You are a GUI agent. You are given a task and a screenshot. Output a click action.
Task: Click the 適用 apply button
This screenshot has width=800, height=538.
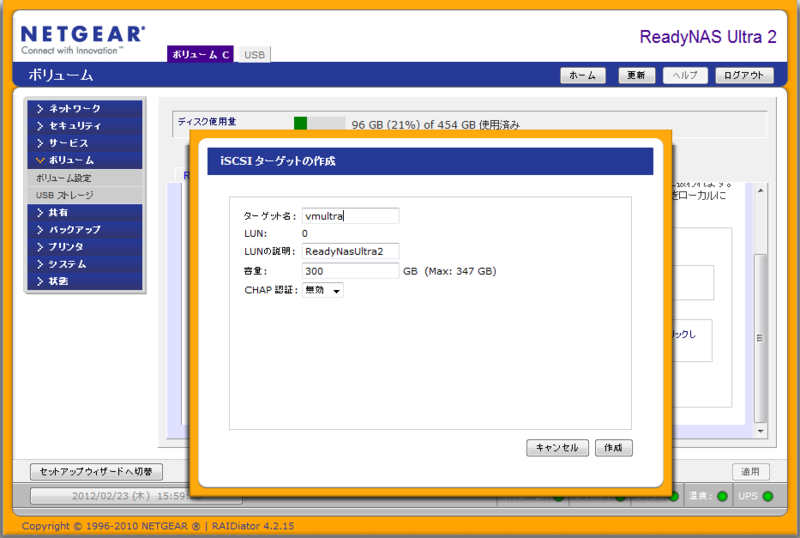(751, 472)
